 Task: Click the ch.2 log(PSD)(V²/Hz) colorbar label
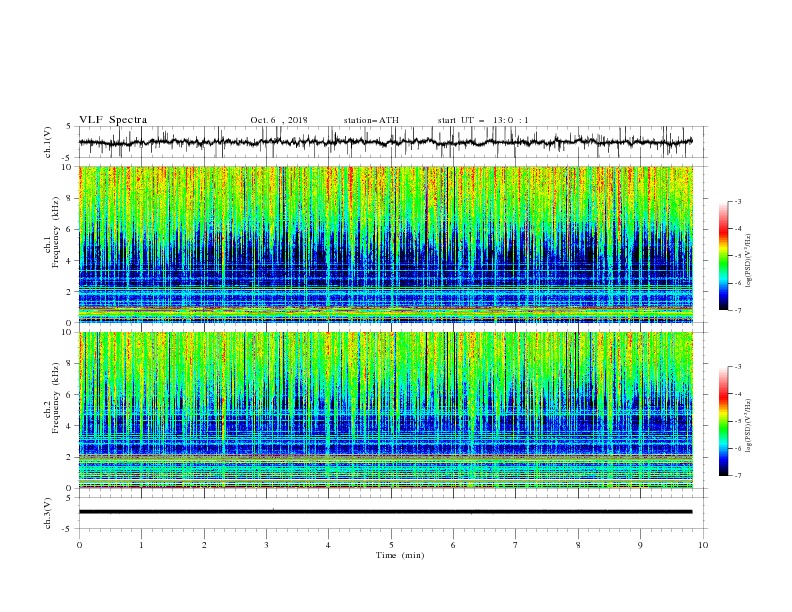pyautogui.click(x=748, y=426)
